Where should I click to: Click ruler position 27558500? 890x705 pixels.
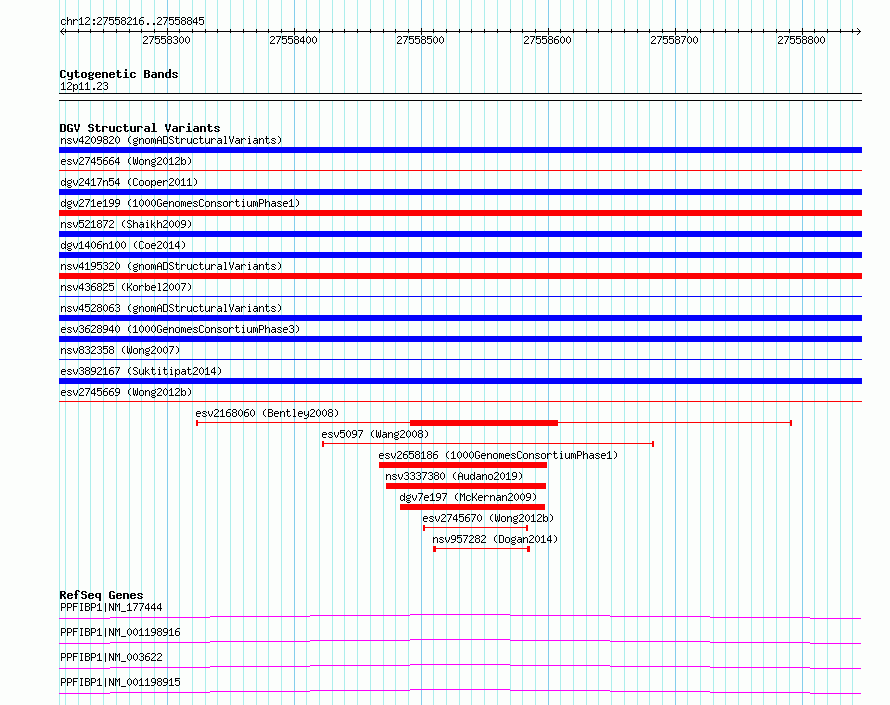(x=421, y=40)
